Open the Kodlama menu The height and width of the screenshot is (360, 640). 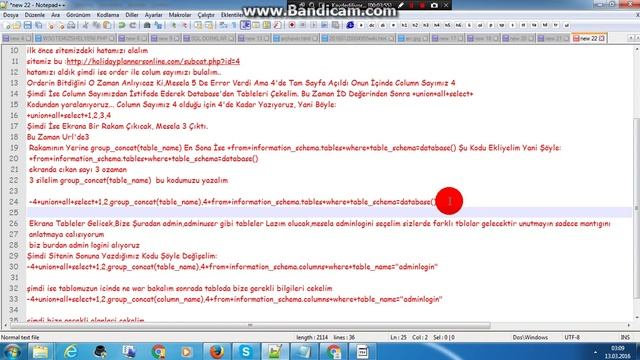click(x=108, y=15)
